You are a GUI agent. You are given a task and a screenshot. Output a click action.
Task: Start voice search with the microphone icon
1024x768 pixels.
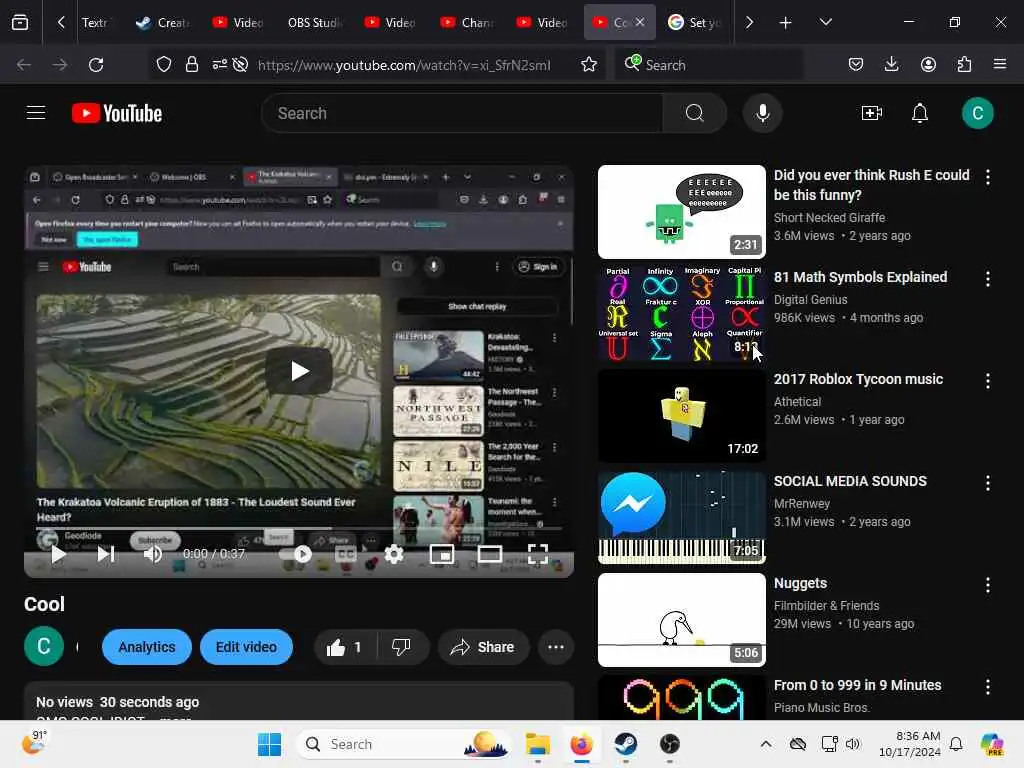click(x=762, y=113)
